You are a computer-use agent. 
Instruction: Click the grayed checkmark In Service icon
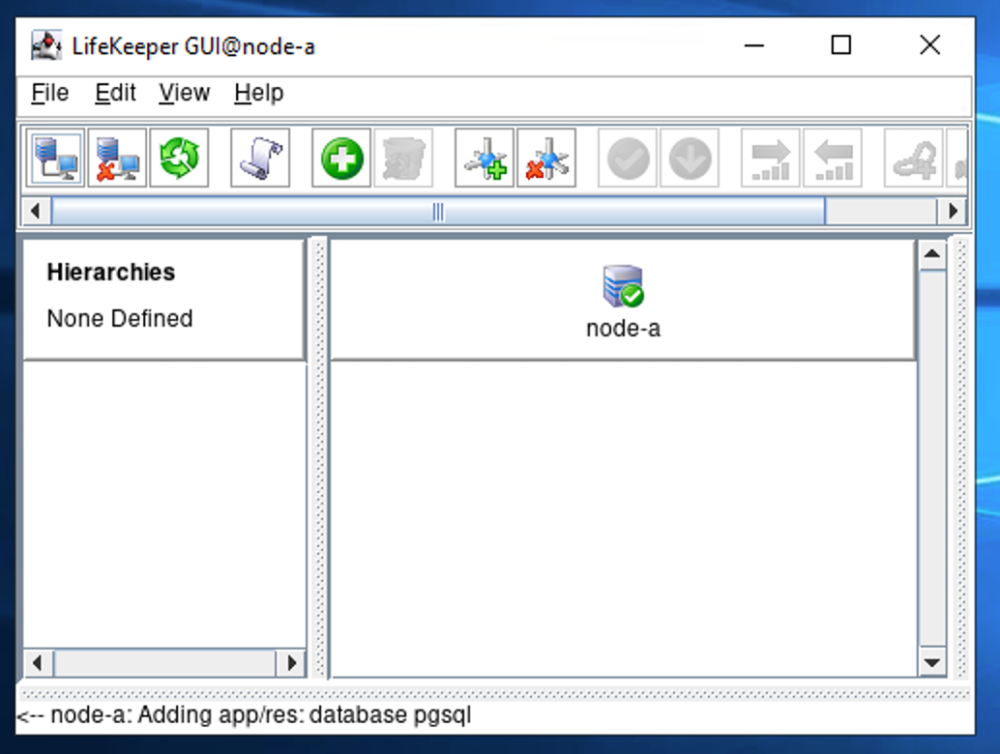(x=628, y=158)
